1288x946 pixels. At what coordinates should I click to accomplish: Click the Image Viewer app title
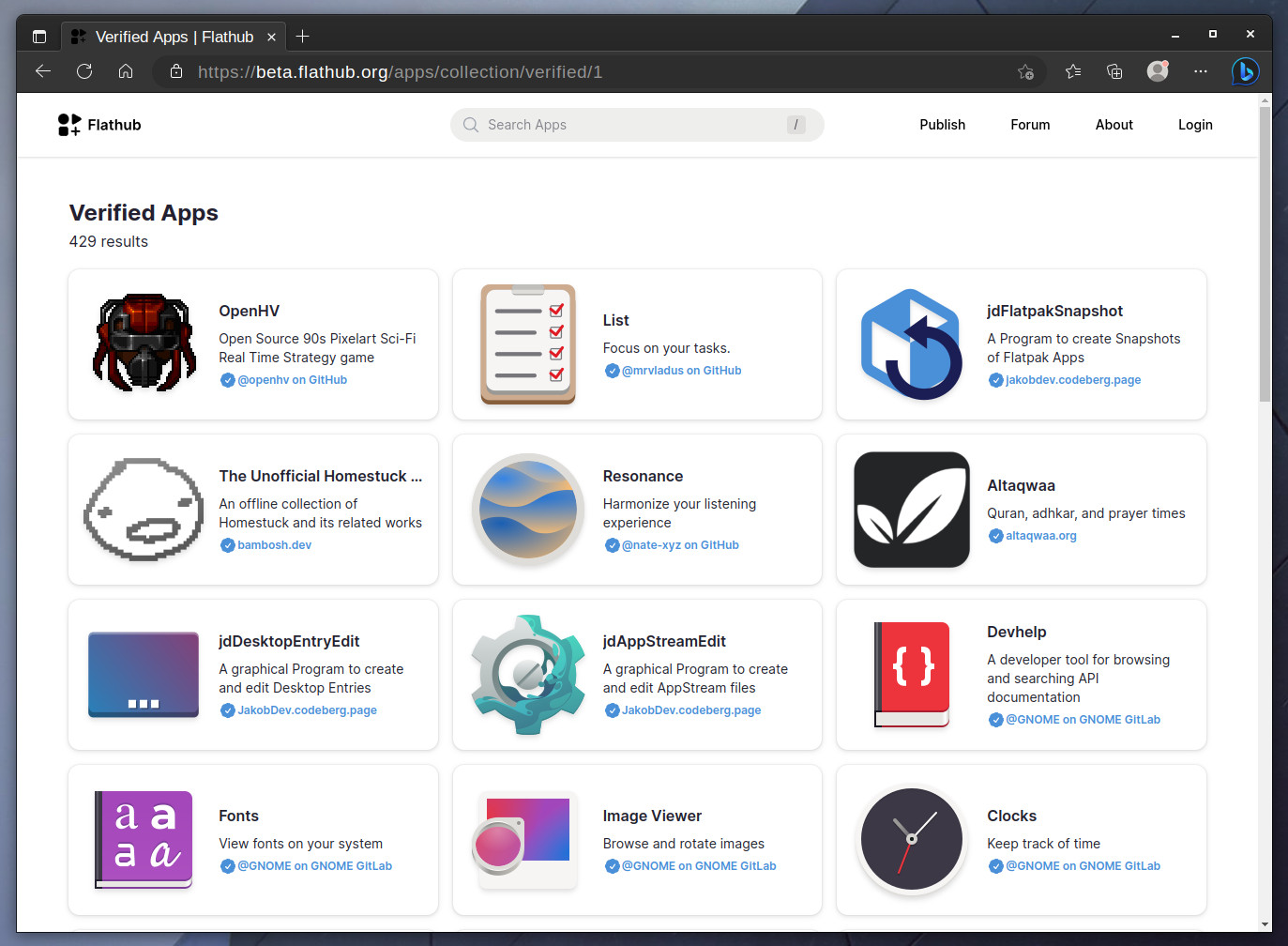point(652,816)
